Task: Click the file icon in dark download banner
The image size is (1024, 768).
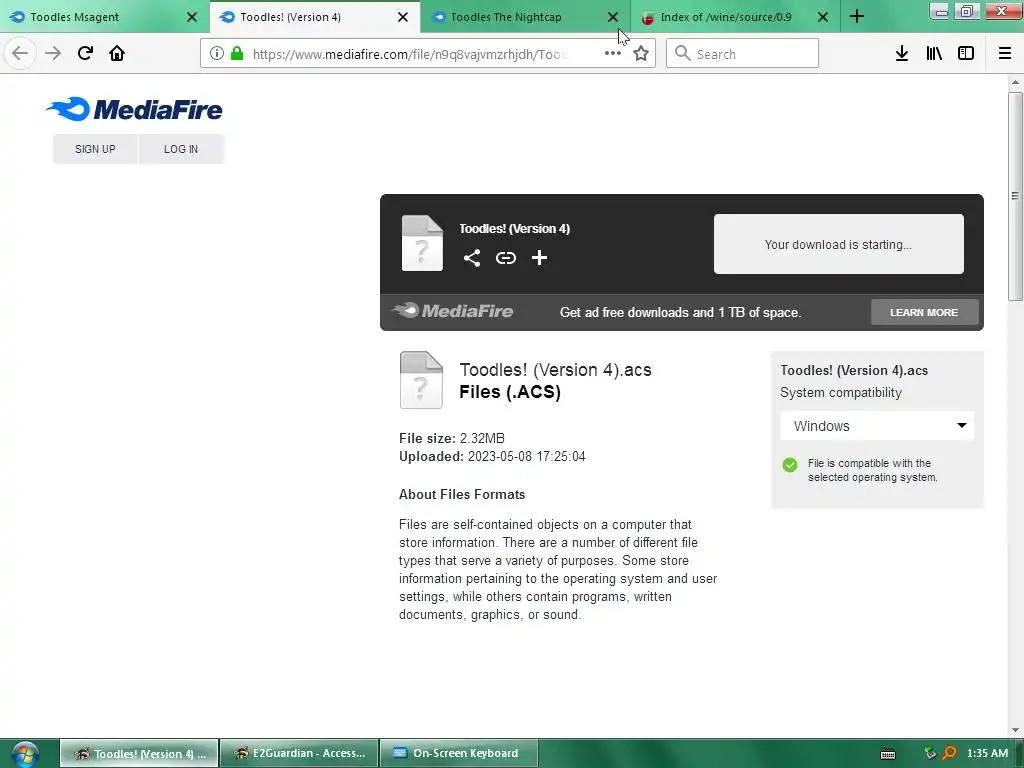Action: point(422,243)
